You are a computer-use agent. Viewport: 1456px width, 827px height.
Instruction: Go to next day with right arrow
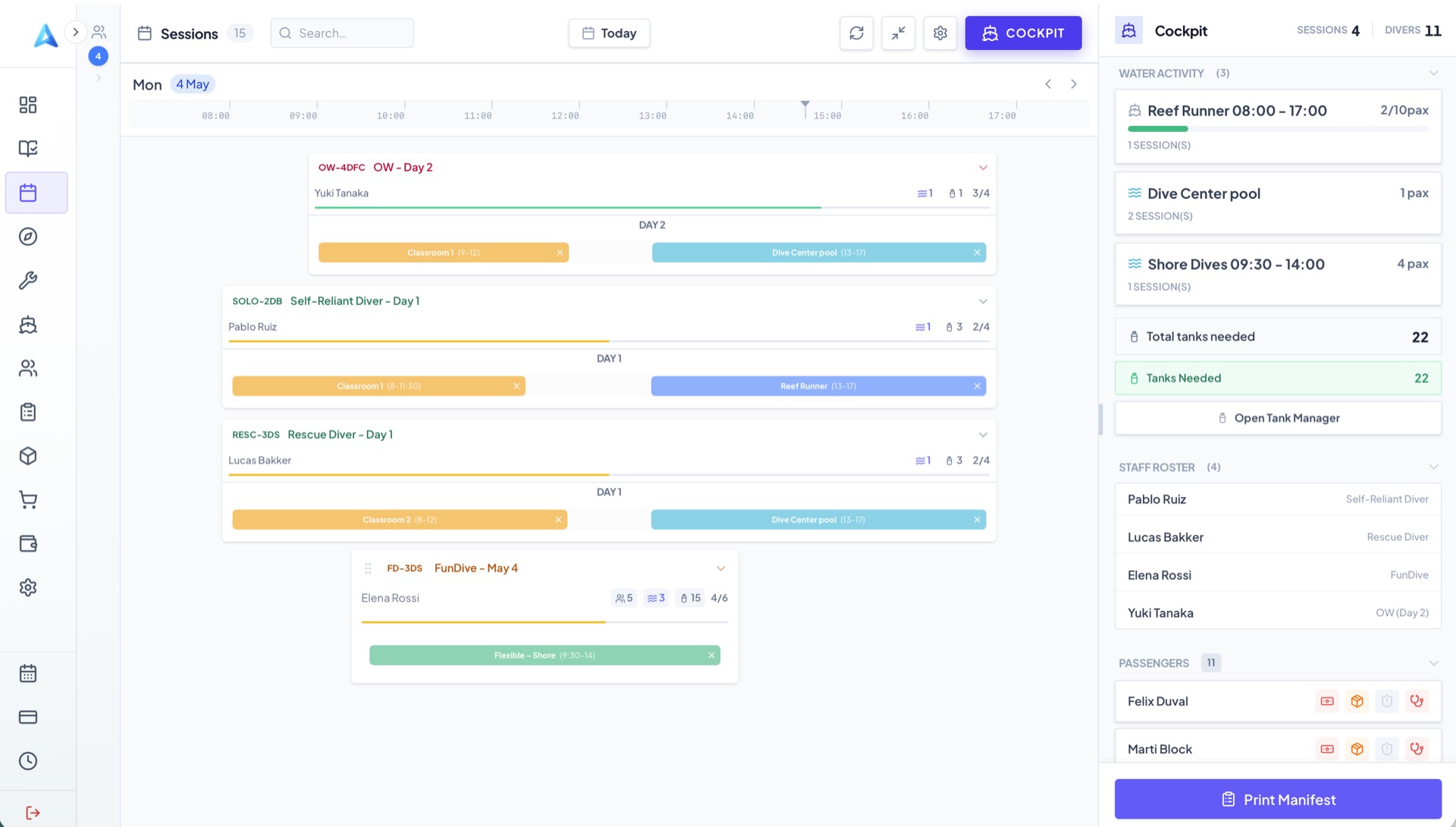coord(1074,84)
